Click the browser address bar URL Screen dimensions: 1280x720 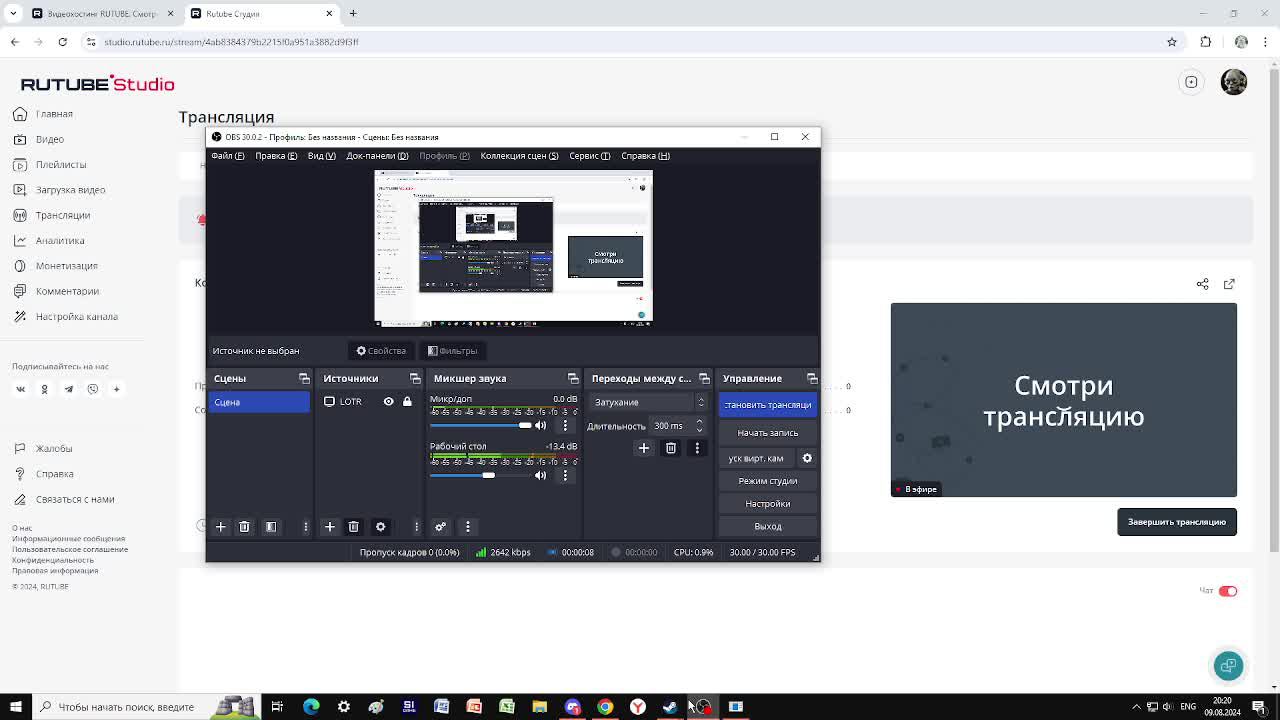tap(231, 42)
